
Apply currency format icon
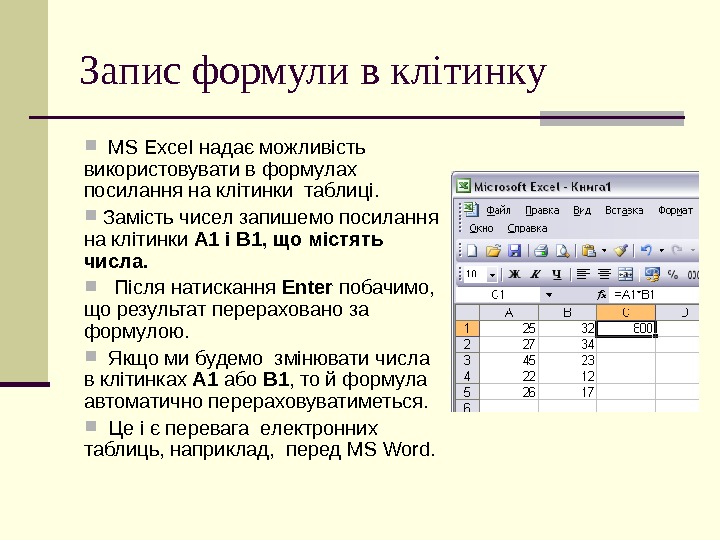(652, 274)
